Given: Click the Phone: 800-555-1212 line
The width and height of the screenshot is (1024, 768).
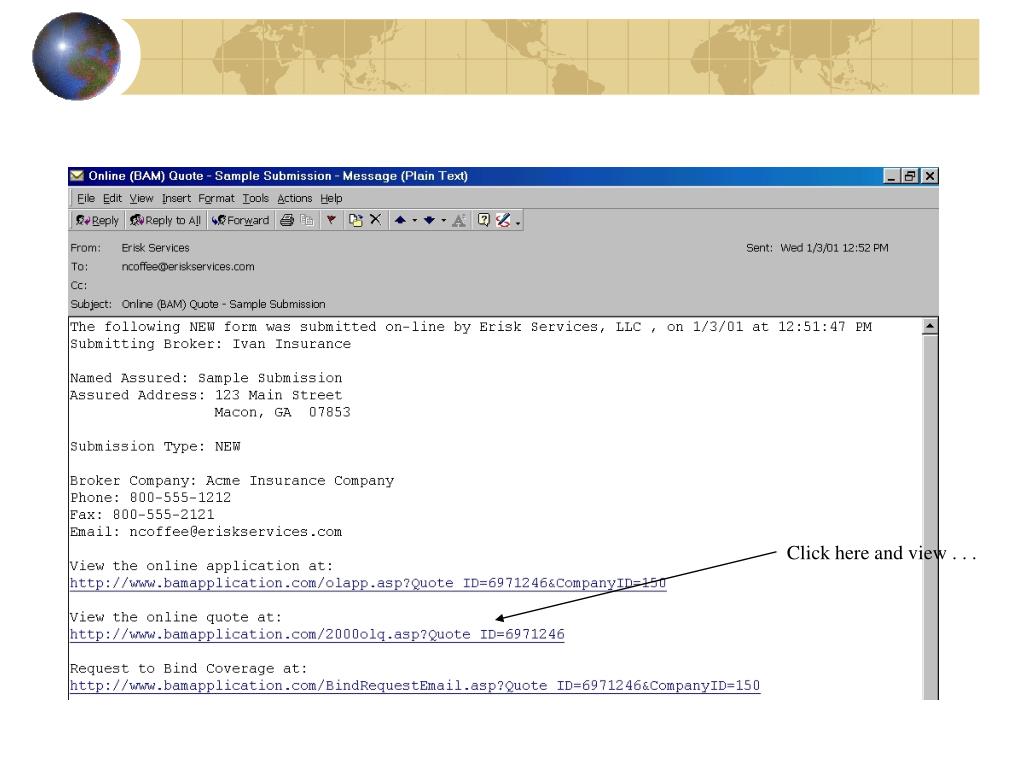Looking at the screenshot, I should [150, 498].
